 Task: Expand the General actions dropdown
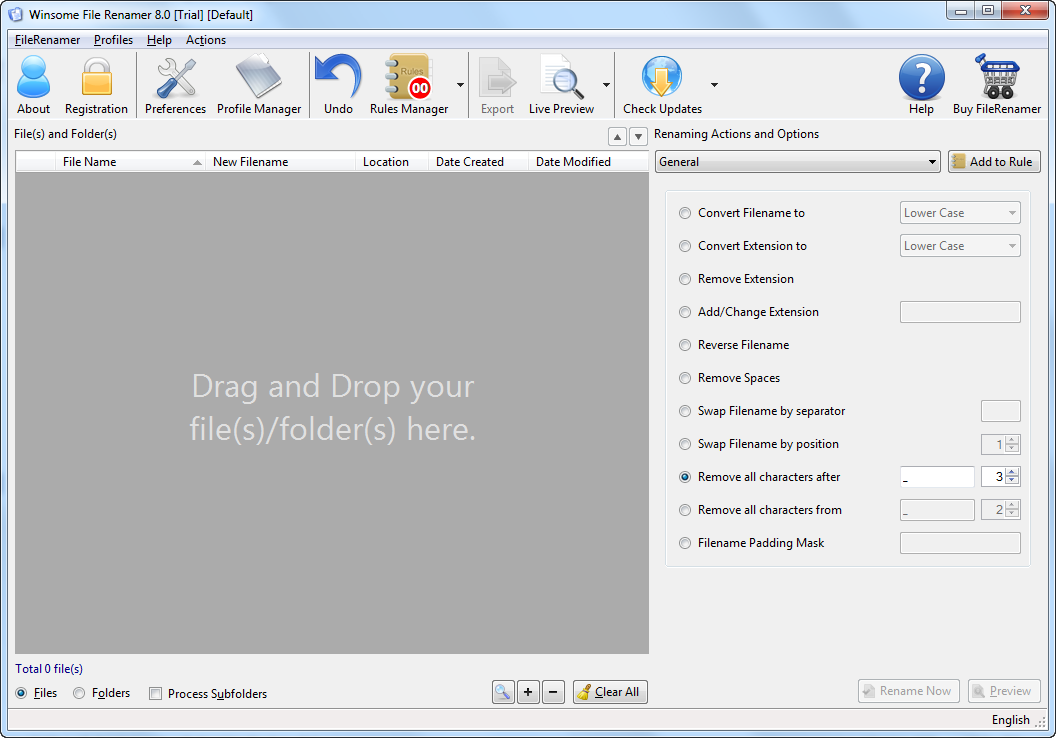797,162
